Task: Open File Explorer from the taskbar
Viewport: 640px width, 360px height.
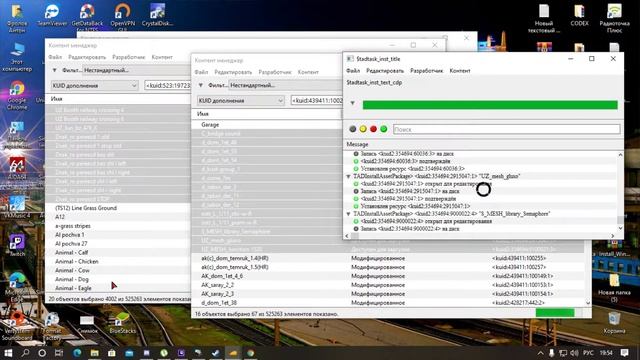Action: [x=94, y=353]
